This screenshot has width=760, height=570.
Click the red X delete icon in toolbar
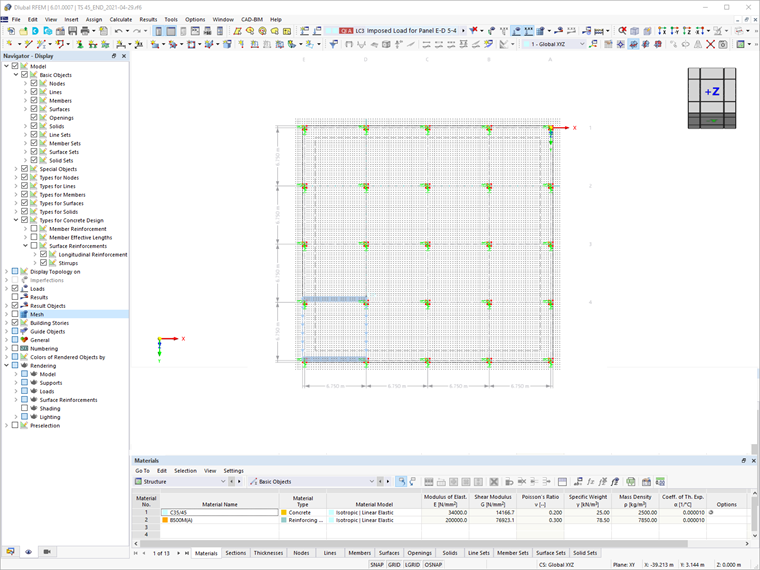(x=710, y=44)
